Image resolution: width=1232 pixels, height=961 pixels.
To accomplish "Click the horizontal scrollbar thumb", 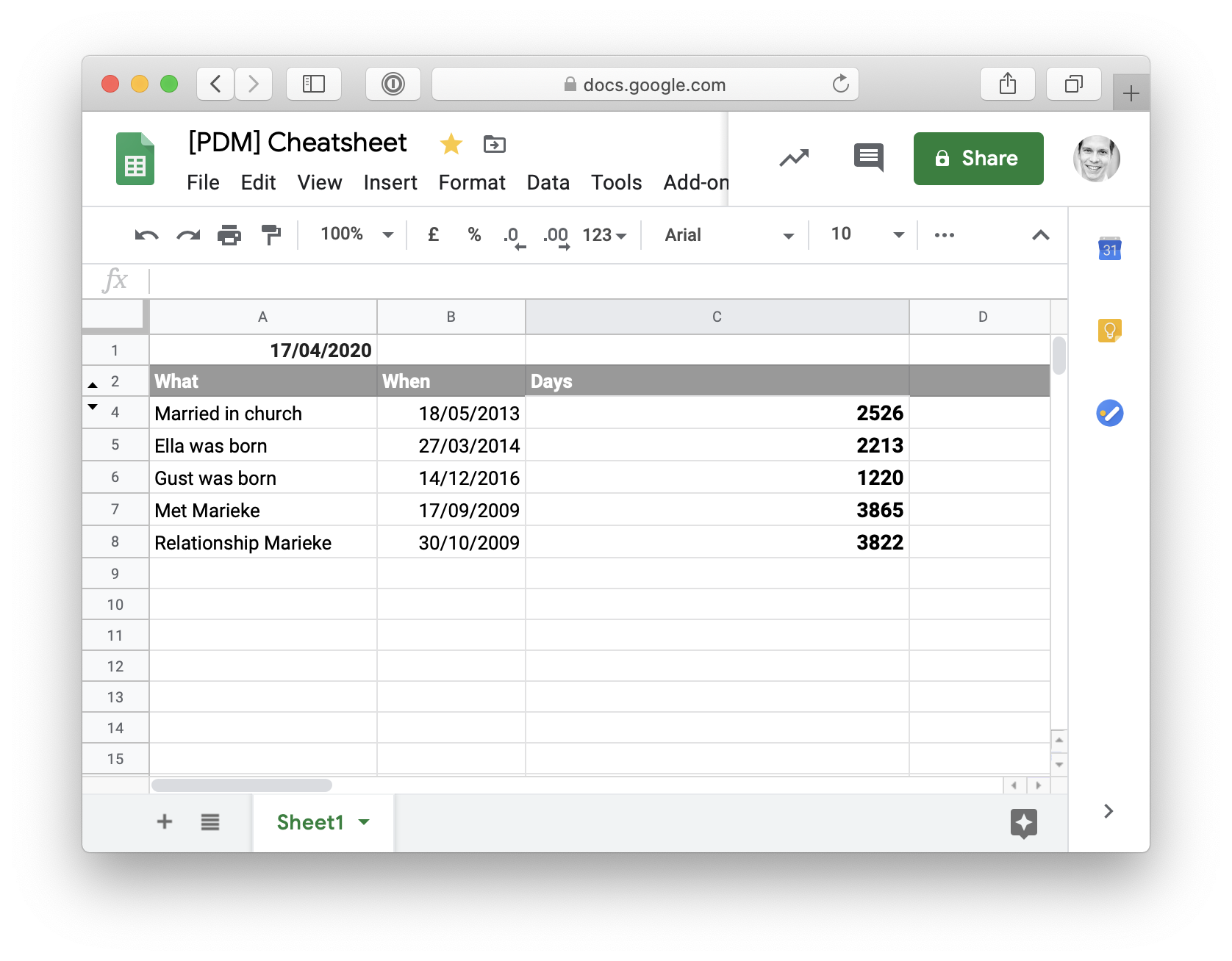I will (x=241, y=785).
